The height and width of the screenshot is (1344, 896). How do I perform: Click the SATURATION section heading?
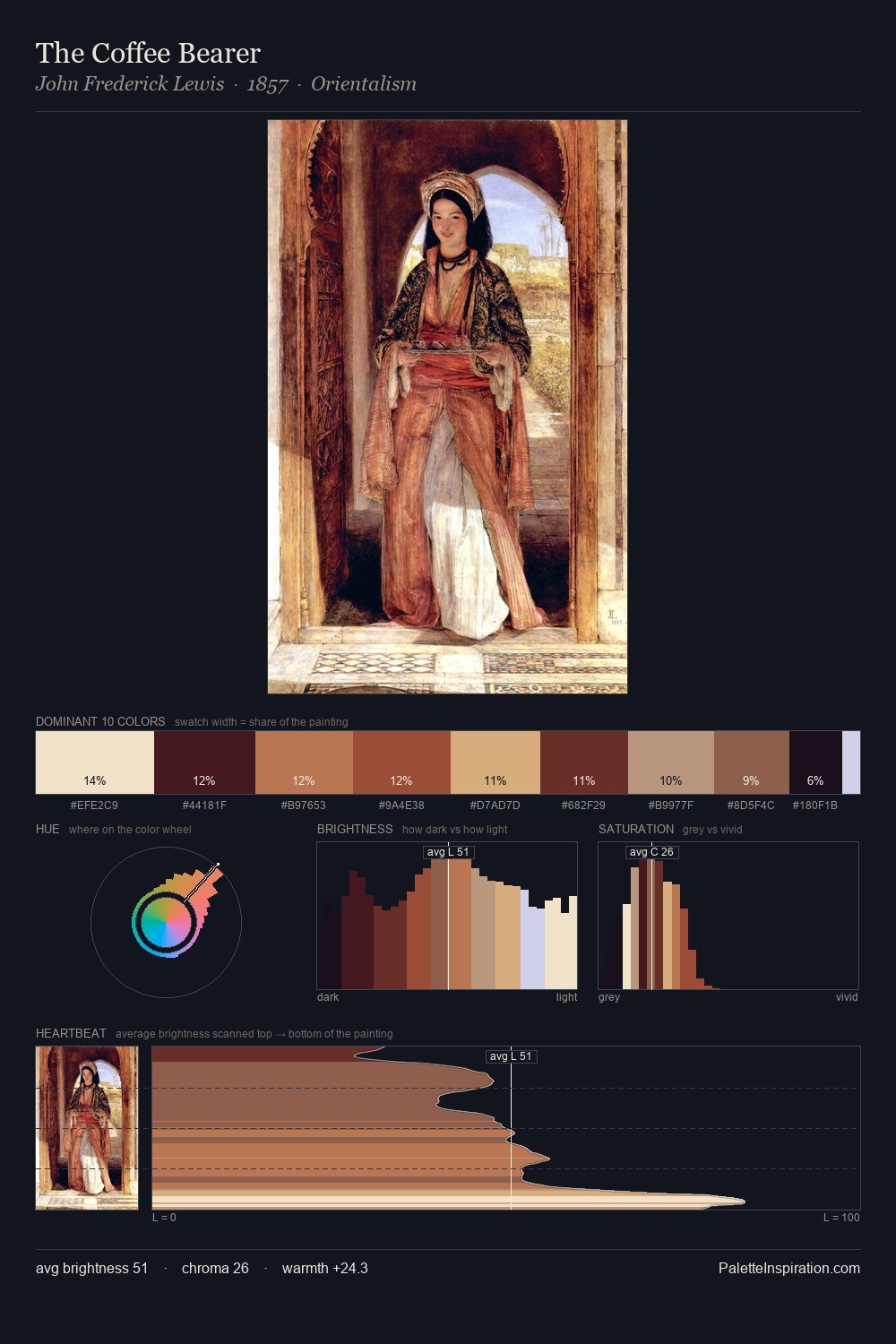636,829
